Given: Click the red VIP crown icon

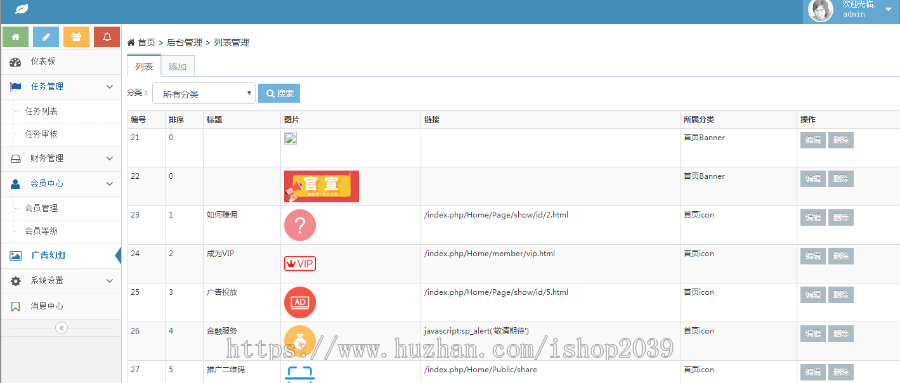Looking at the screenshot, I should click(300, 264).
